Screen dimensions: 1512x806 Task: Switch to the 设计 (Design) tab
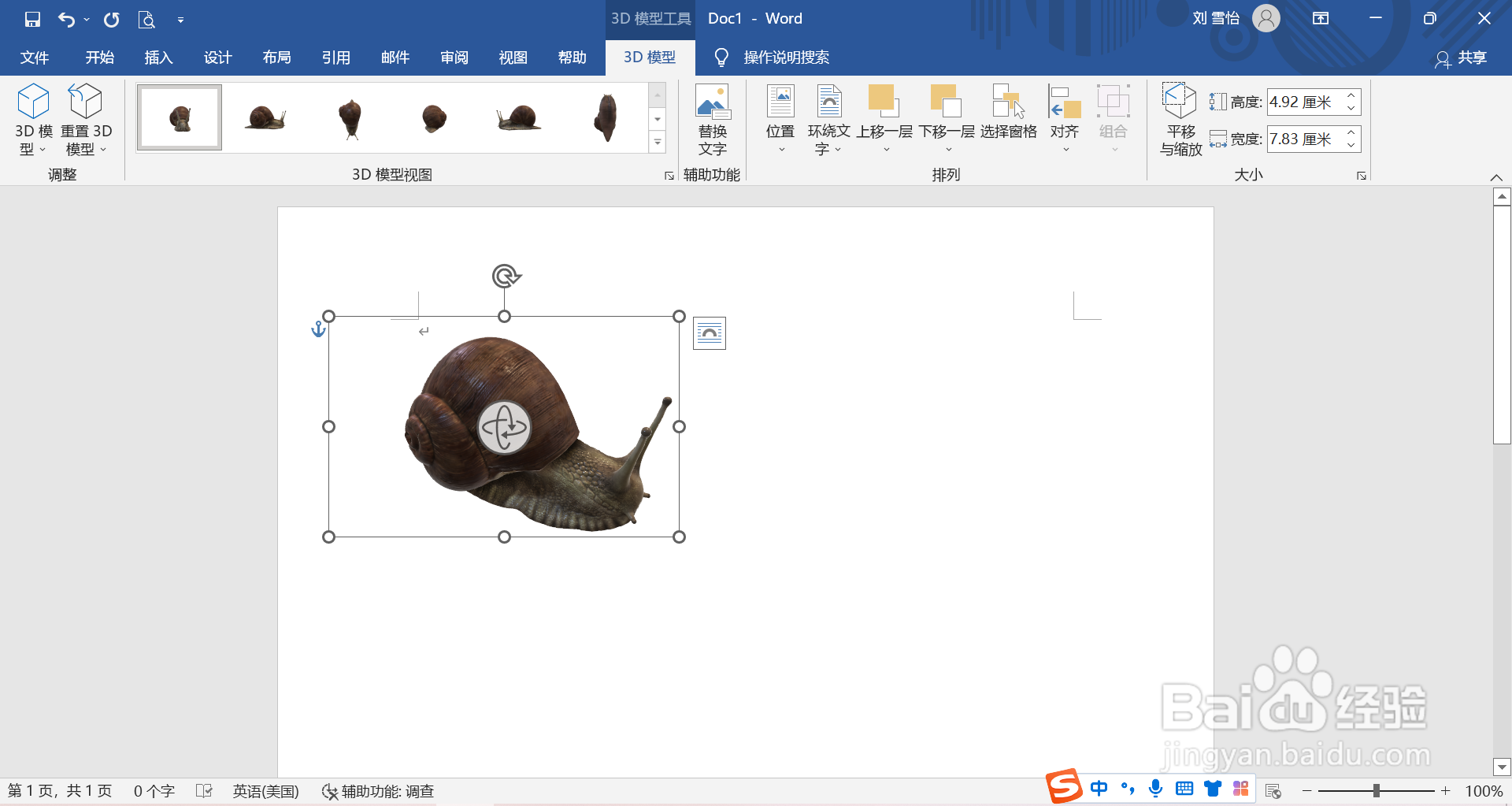point(217,58)
